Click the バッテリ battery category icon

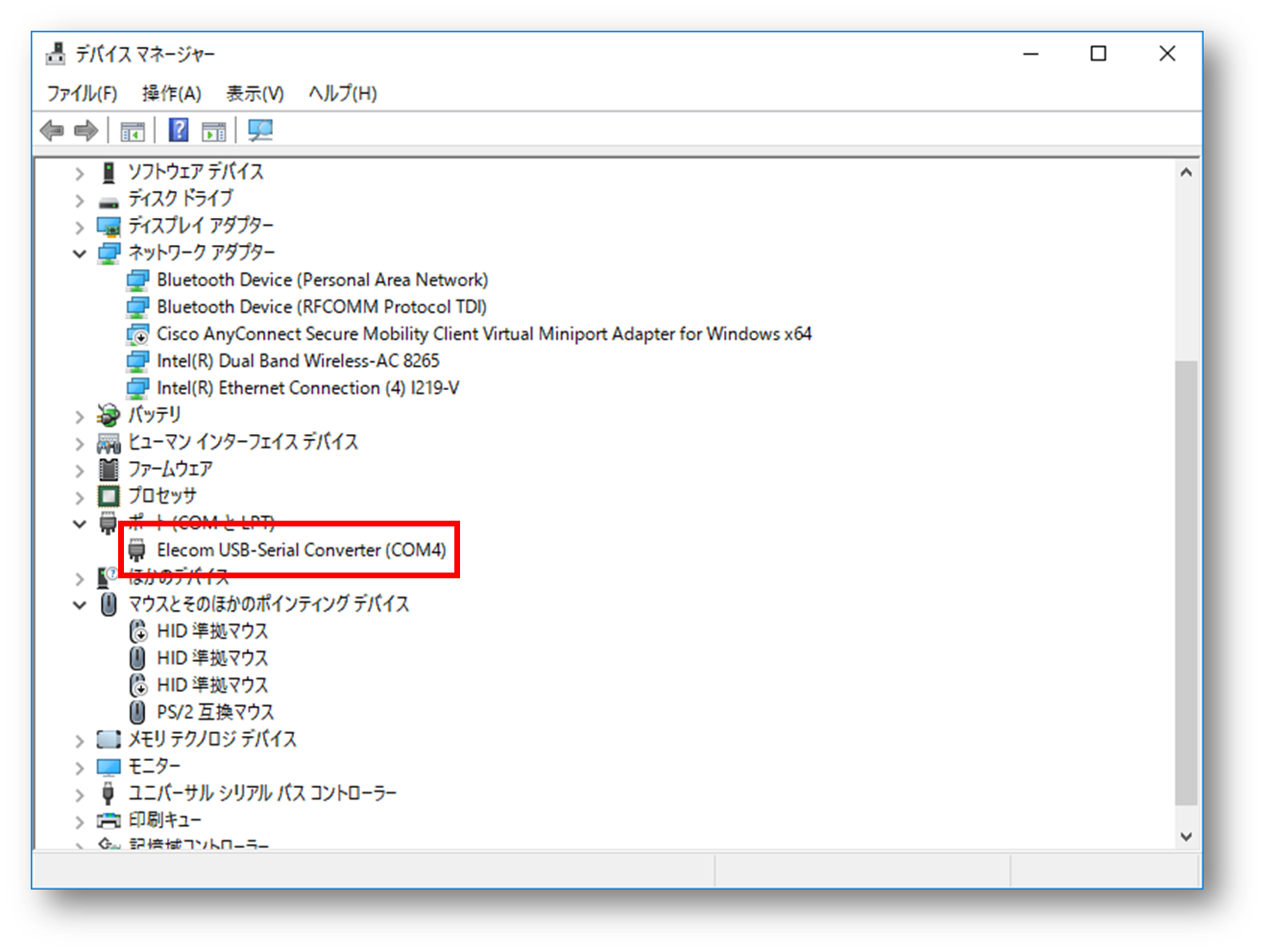pyautogui.click(x=109, y=415)
